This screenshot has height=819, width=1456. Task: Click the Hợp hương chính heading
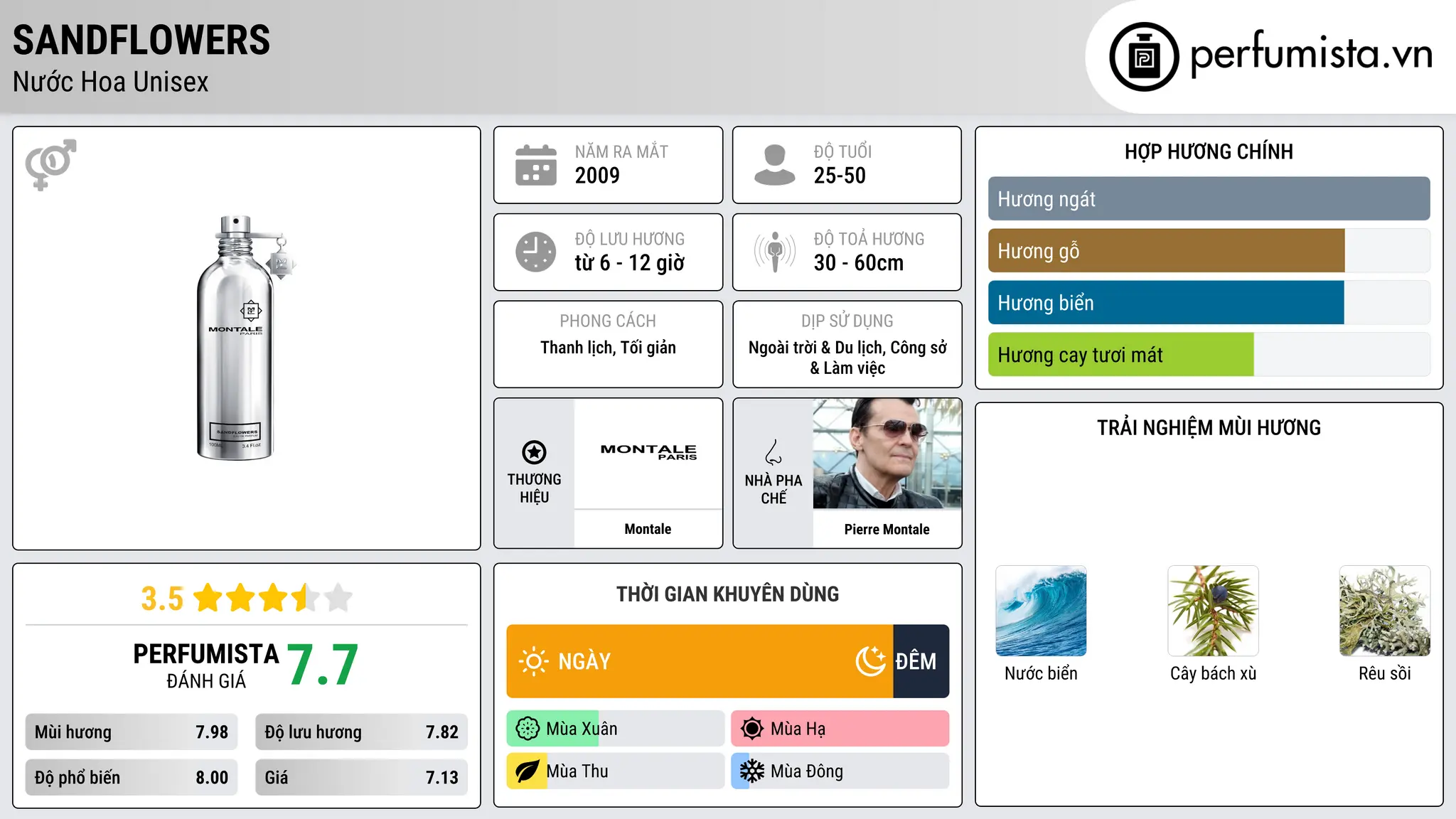pos(1209,151)
